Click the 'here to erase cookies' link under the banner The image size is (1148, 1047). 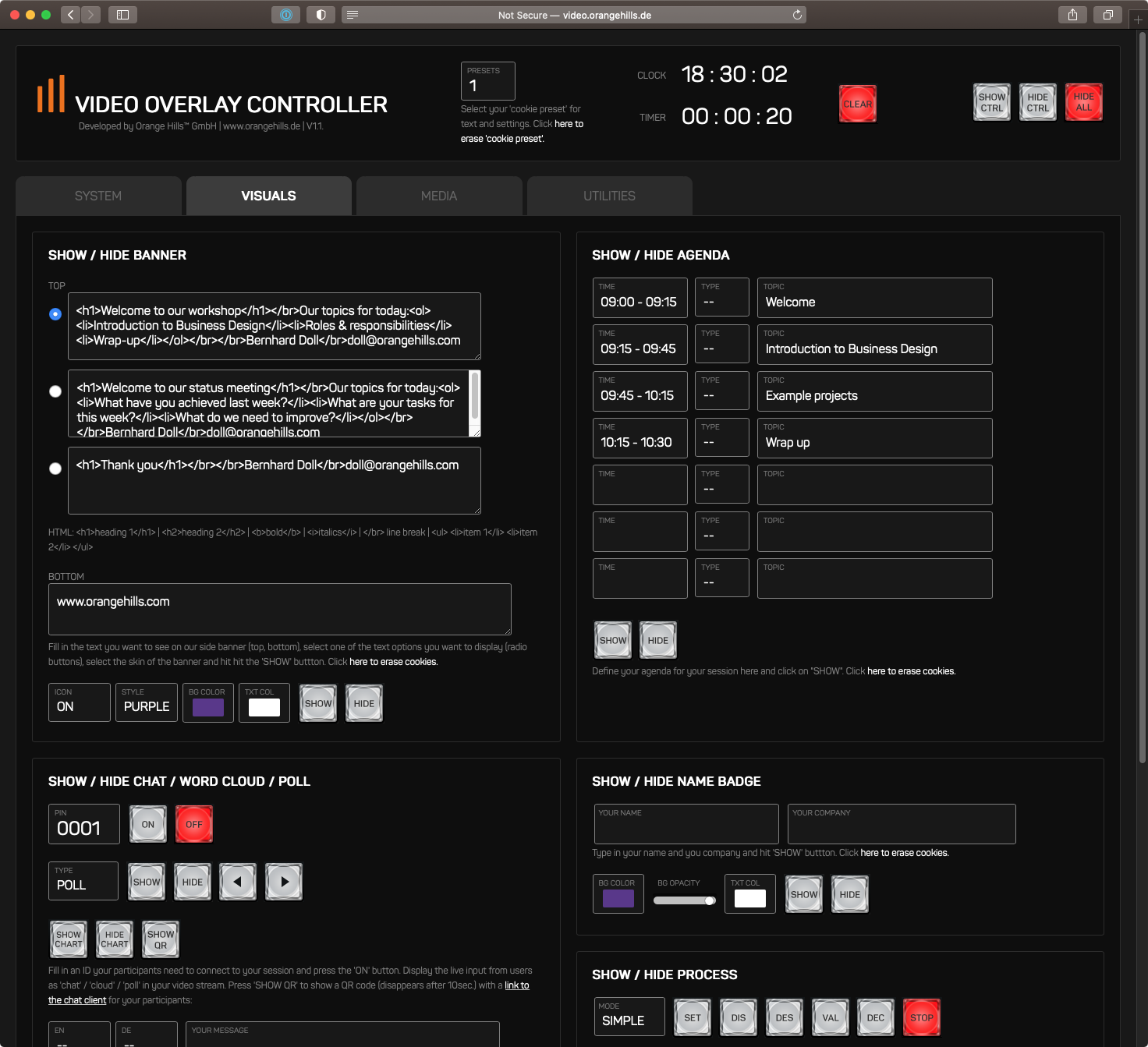click(393, 661)
